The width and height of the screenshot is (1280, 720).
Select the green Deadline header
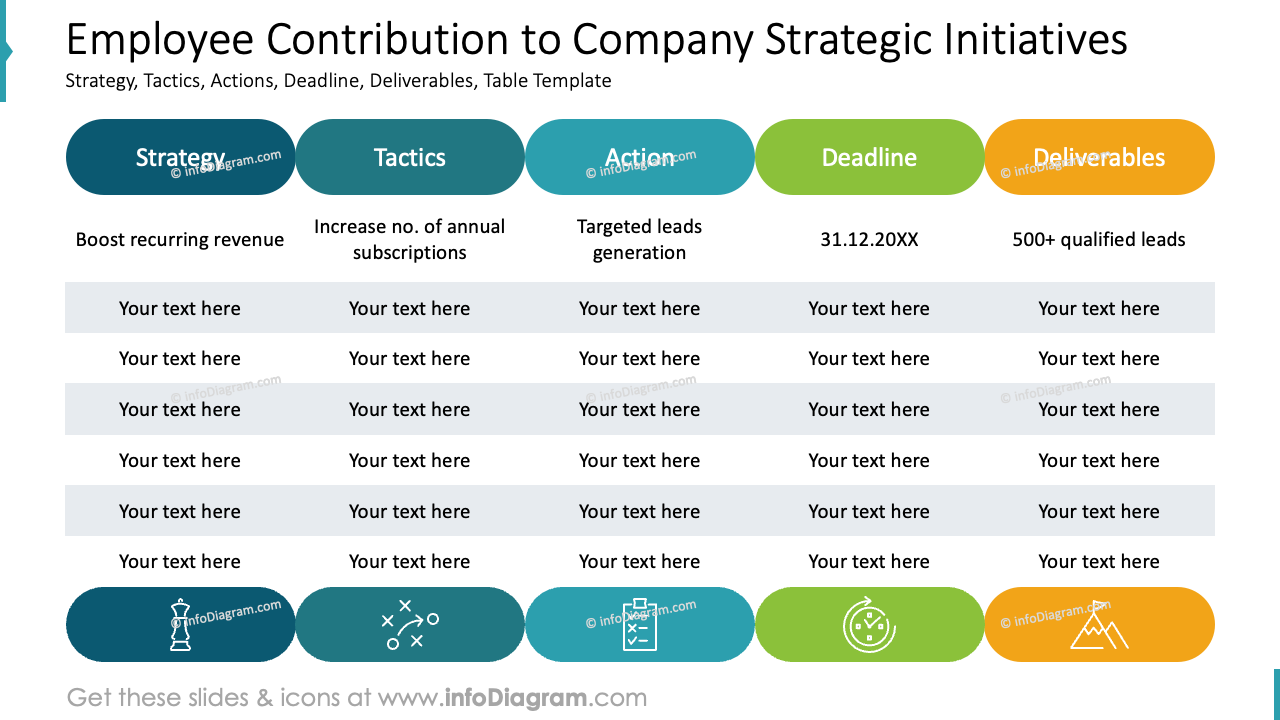(870, 157)
